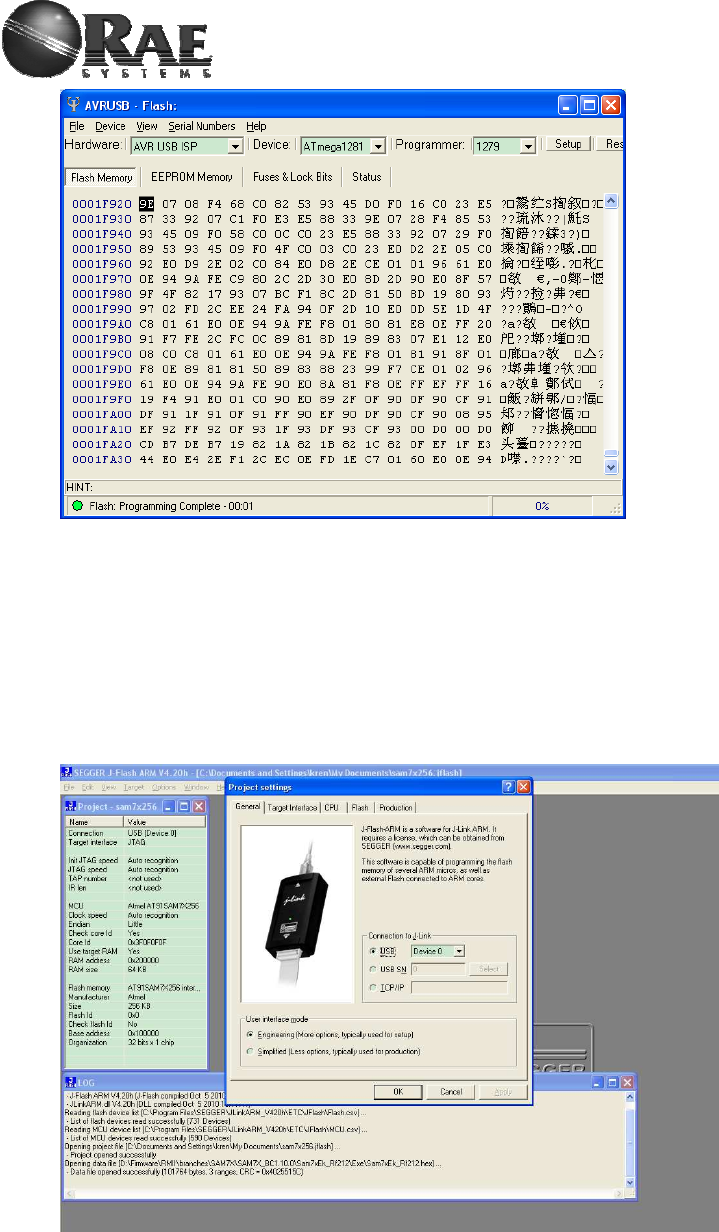Click Cancel in Project settings

(451, 1091)
